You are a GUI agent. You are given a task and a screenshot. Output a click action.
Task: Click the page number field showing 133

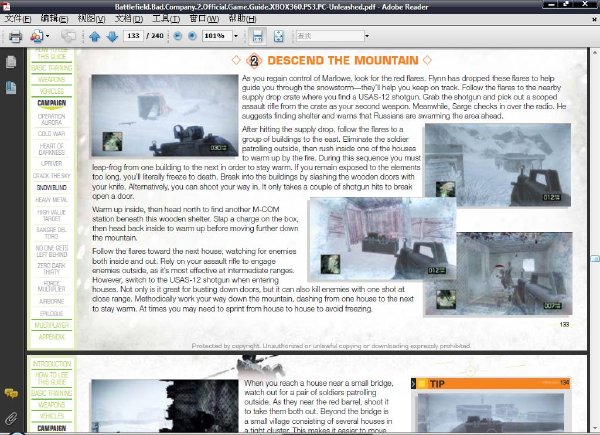pos(133,36)
